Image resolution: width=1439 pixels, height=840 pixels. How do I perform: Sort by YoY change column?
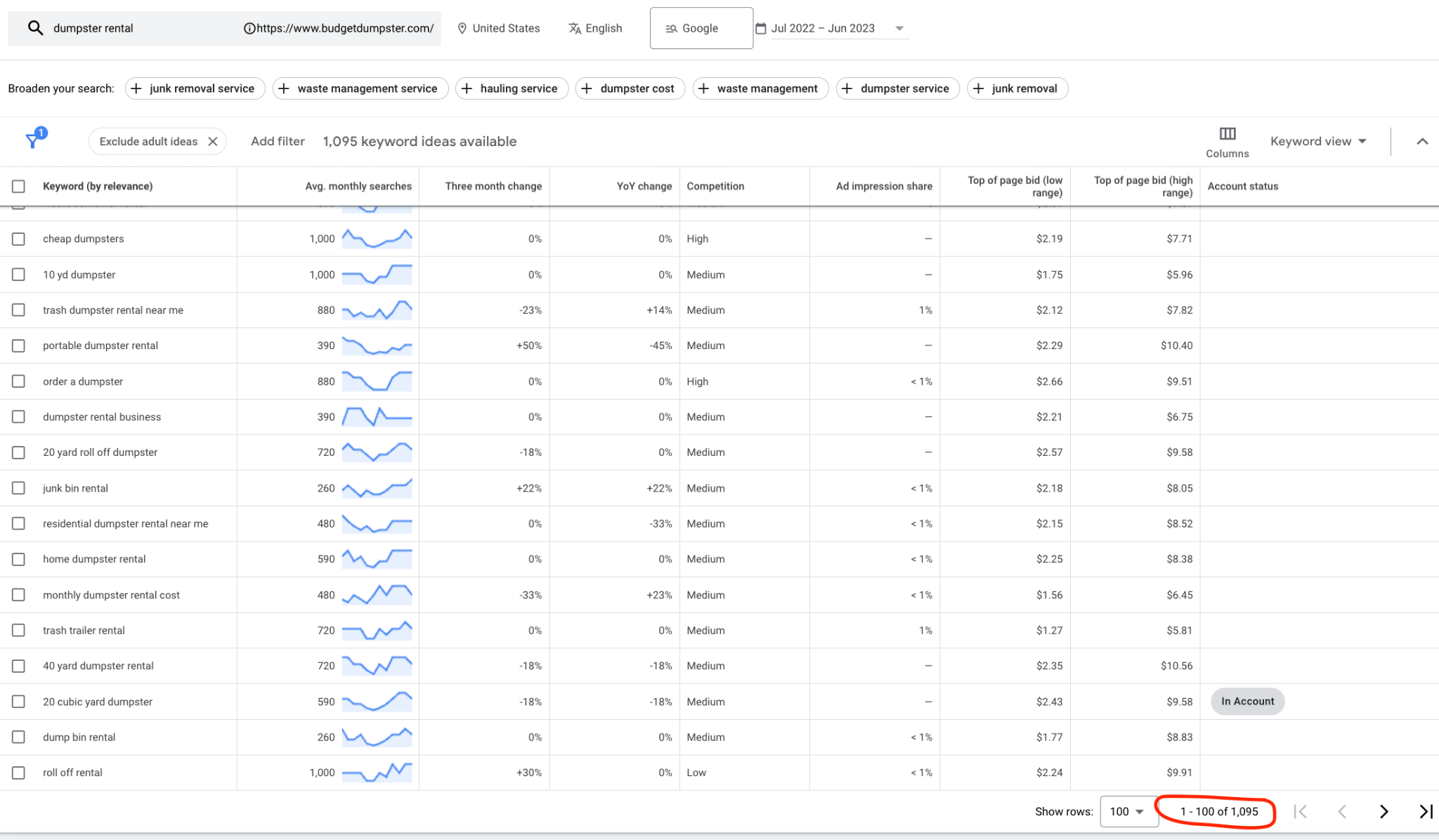coord(644,186)
